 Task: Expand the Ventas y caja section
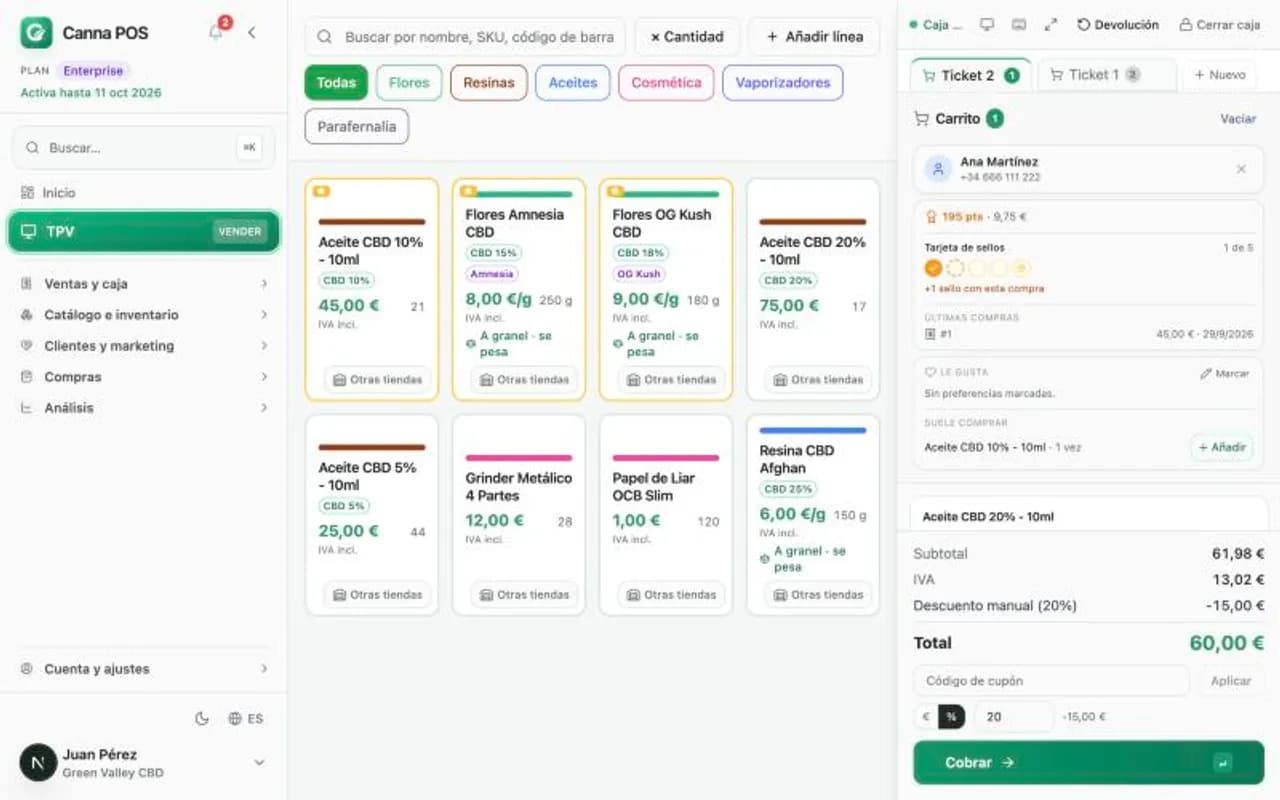pyautogui.click(x=144, y=284)
